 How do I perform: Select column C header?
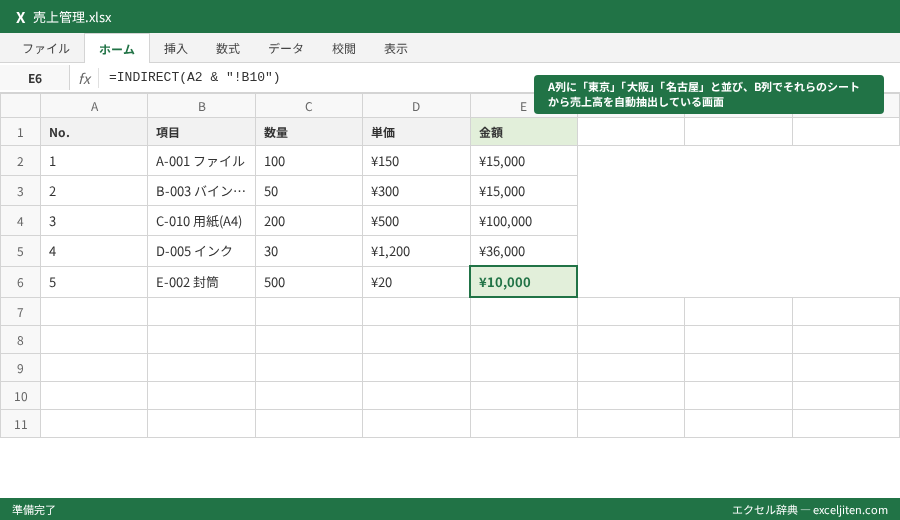(309, 106)
